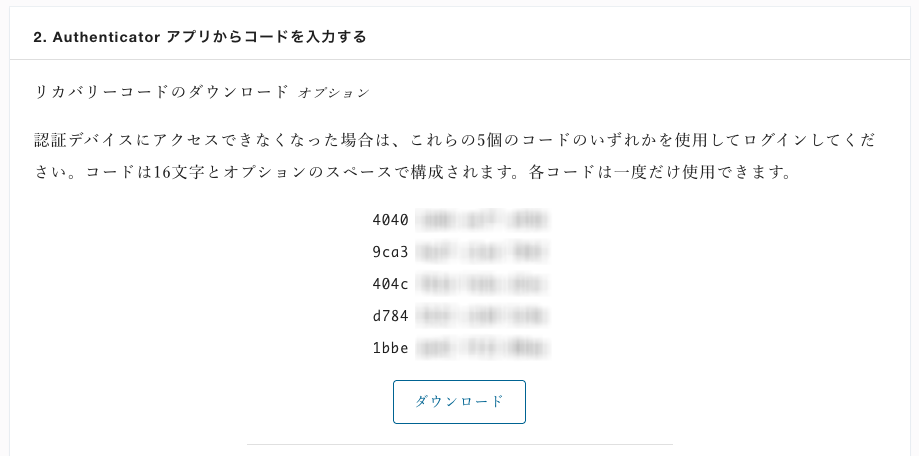This screenshot has width=919, height=456.
Task: Click the ダウンロード button
Action: pos(459,401)
